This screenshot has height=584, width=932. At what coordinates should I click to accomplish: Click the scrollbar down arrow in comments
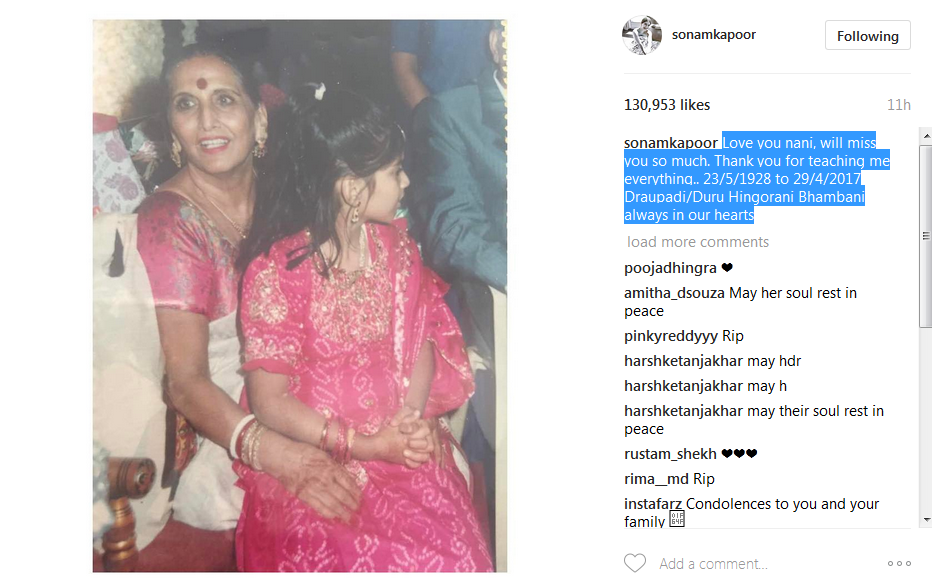point(926,520)
